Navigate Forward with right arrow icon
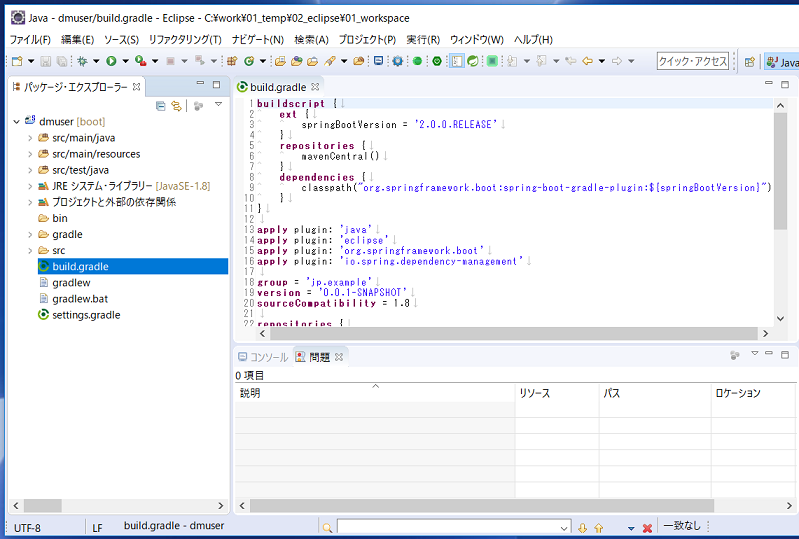Image resolution: width=799 pixels, height=539 pixels. coord(617,61)
